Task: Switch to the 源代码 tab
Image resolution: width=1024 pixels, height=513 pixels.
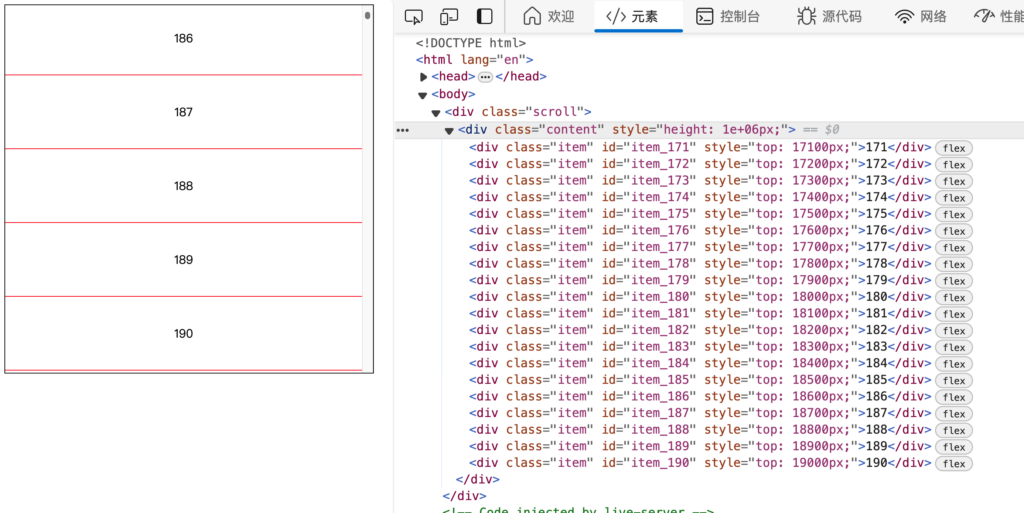Action: [x=829, y=16]
